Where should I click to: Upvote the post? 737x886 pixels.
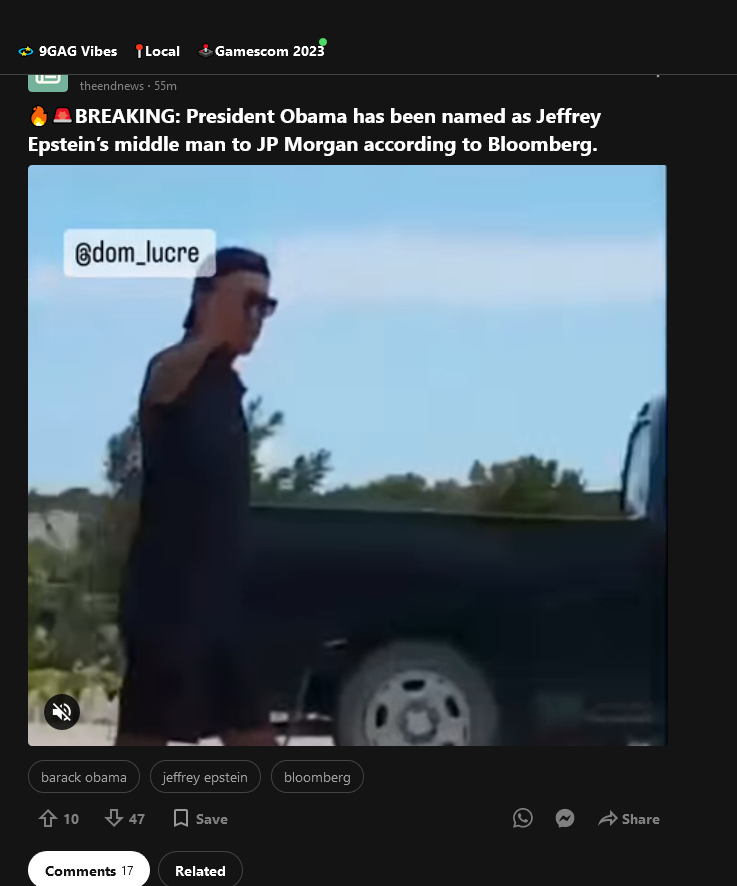(48, 819)
